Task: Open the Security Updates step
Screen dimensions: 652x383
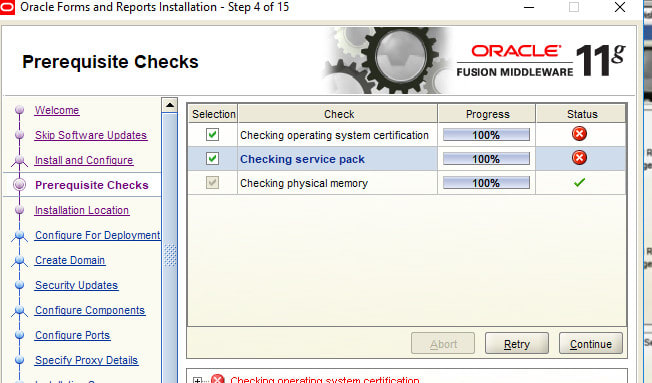Action: (77, 285)
